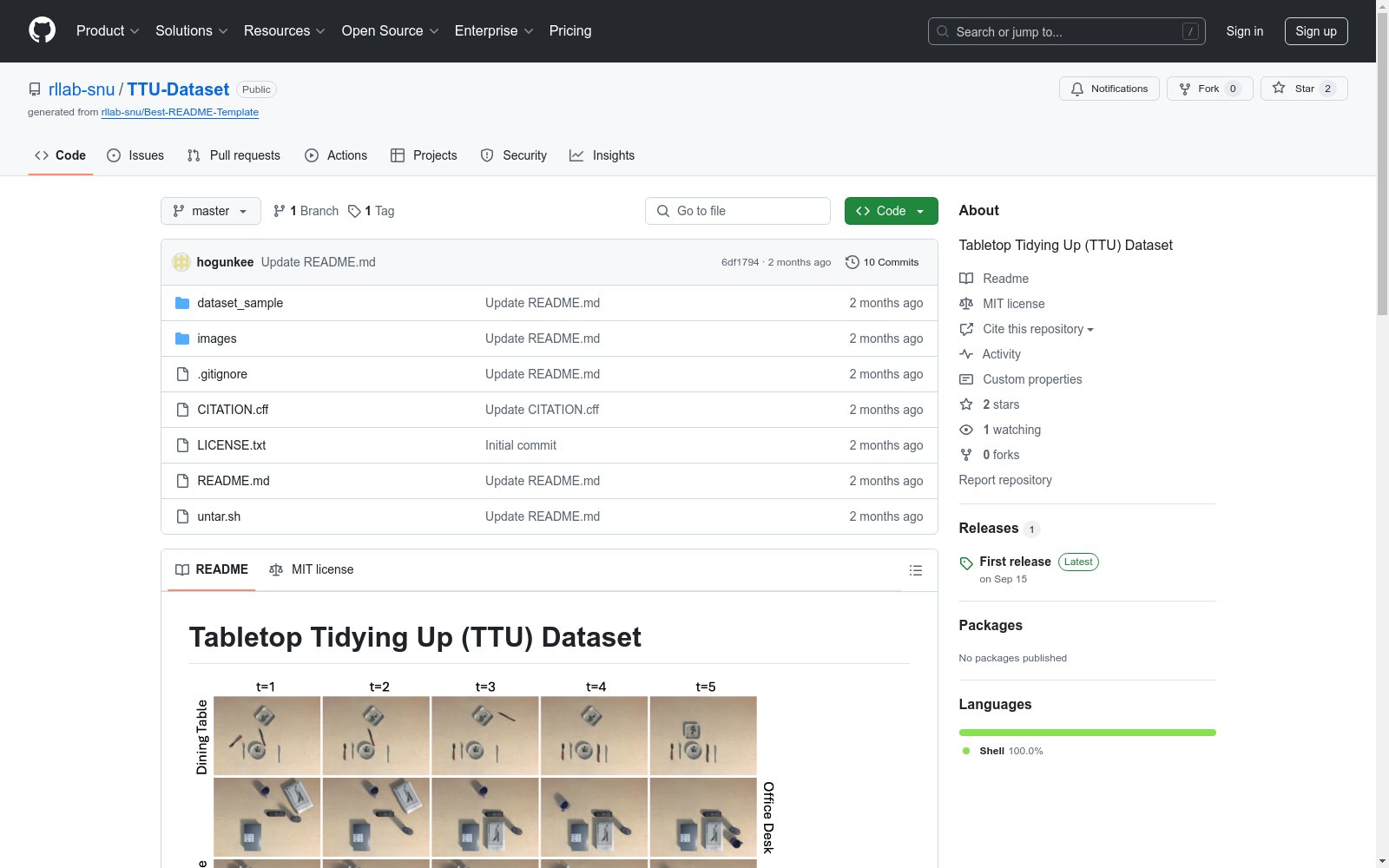
Task: Focus the Go to file search field
Action: (x=738, y=211)
